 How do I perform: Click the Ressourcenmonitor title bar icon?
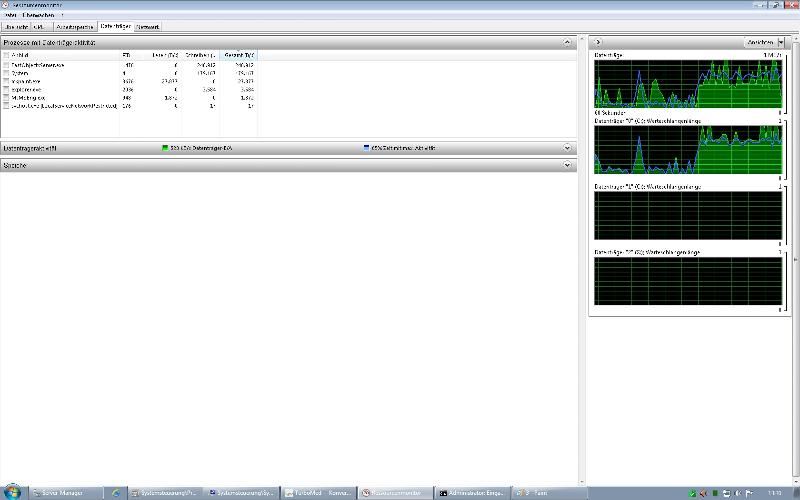tap(5, 5)
